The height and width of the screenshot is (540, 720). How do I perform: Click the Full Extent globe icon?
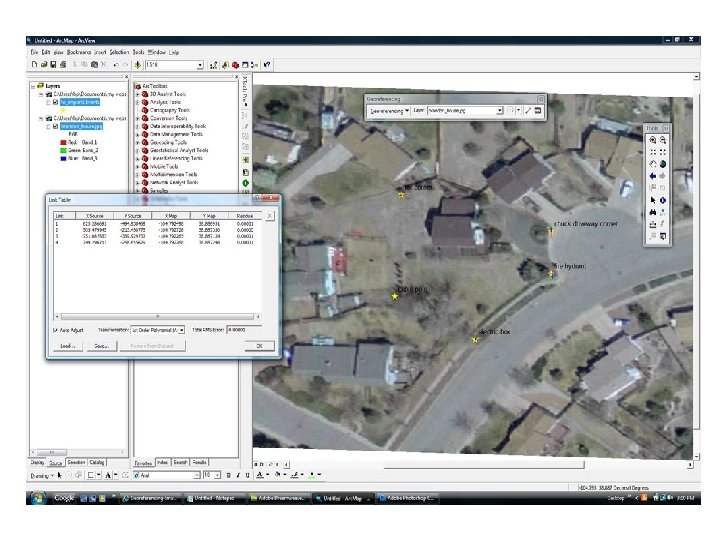pos(663,164)
